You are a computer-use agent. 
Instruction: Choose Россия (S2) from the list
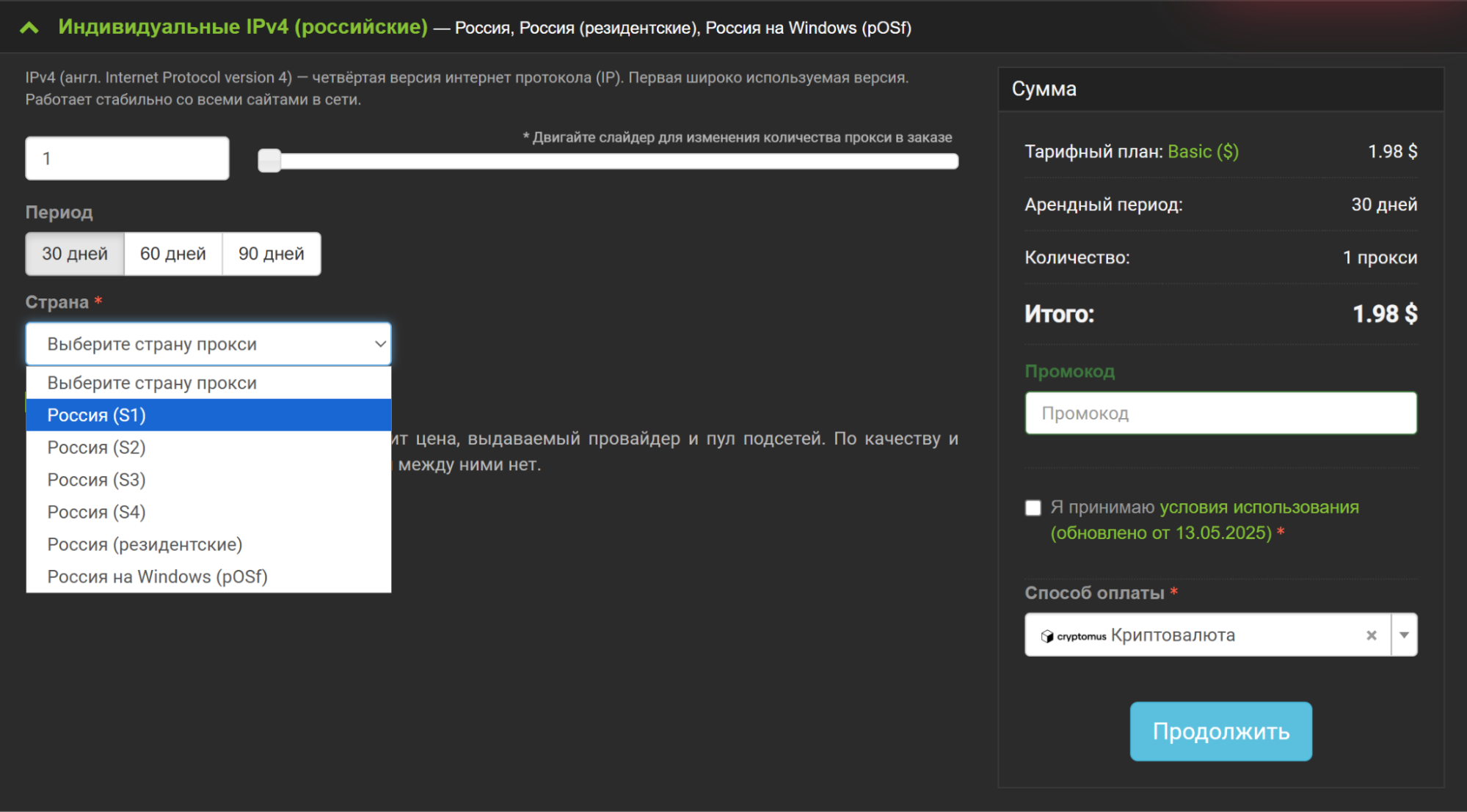97,447
